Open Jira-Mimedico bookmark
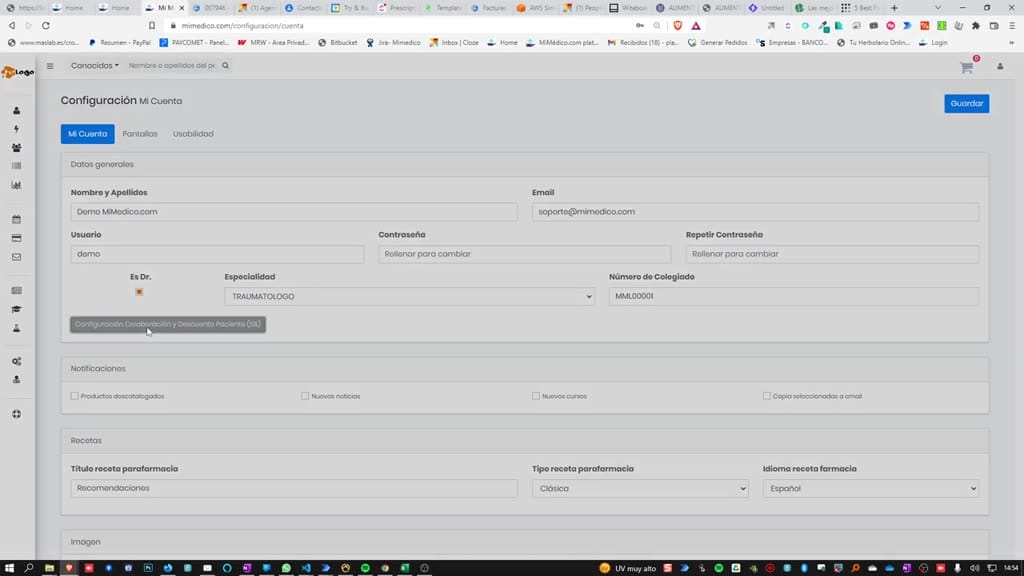1024x576 pixels. [393, 42]
